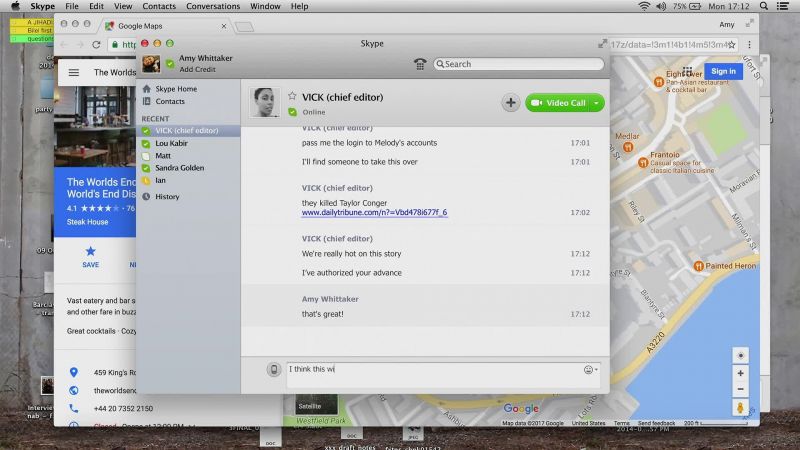The width and height of the screenshot is (800, 450).
Task: Open the Contacts menu in menu bar
Action: click(x=159, y=6)
